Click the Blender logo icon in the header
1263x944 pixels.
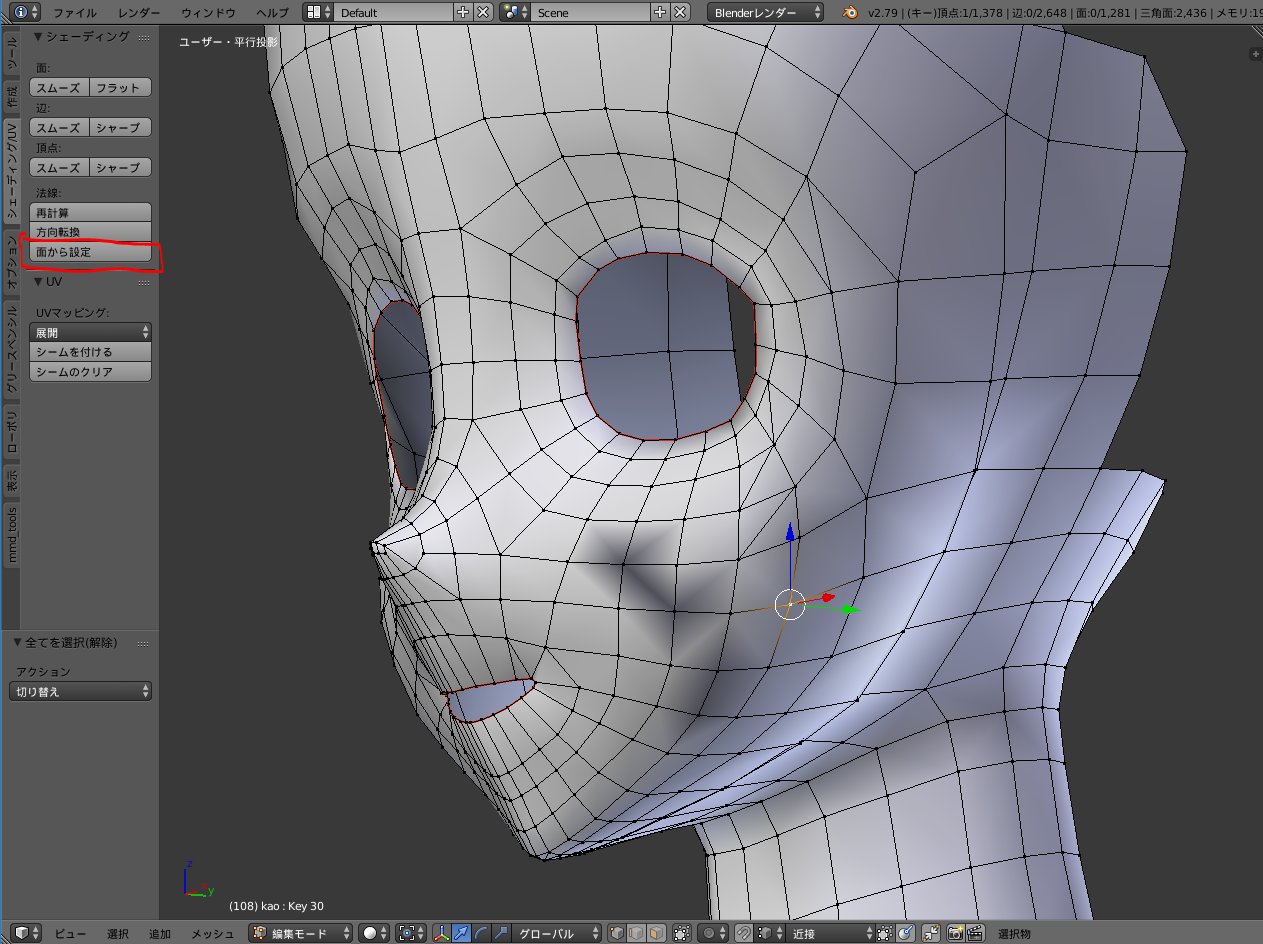pyautogui.click(x=850, y=12)
